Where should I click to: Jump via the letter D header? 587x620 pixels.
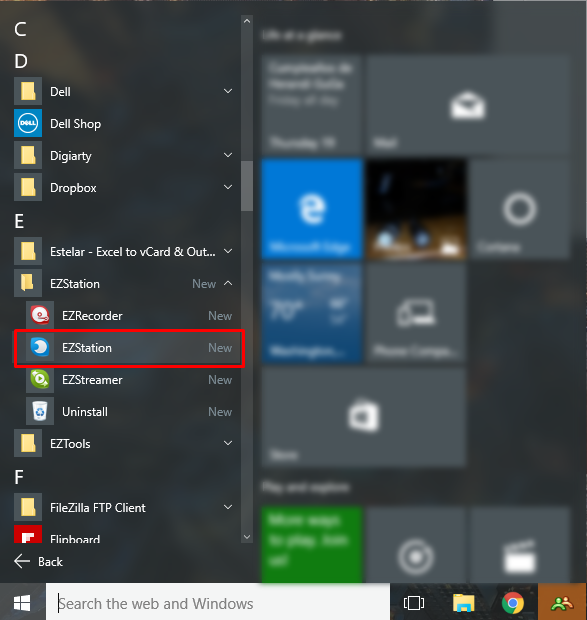click(21, 61)
